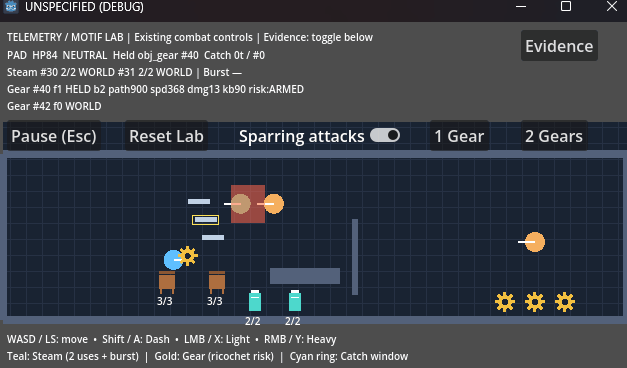627x368 pixels.
Task: Click the 'Teal: Steam (2 uses + burst)' legend
Action: 73,356
